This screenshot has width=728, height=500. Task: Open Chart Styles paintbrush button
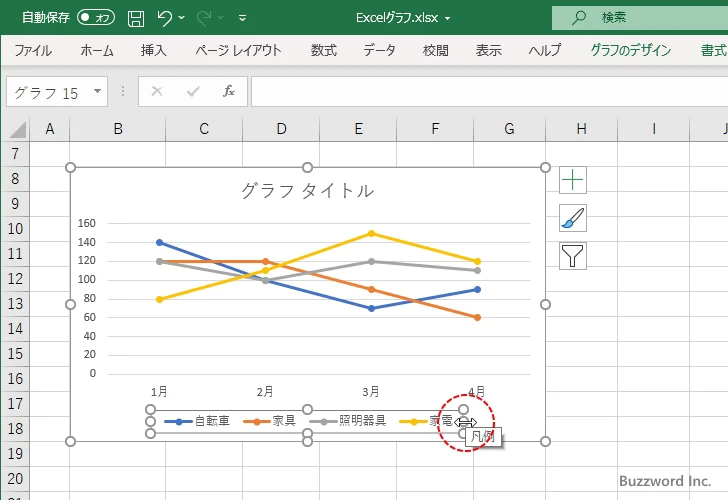[x=573, y=218]
